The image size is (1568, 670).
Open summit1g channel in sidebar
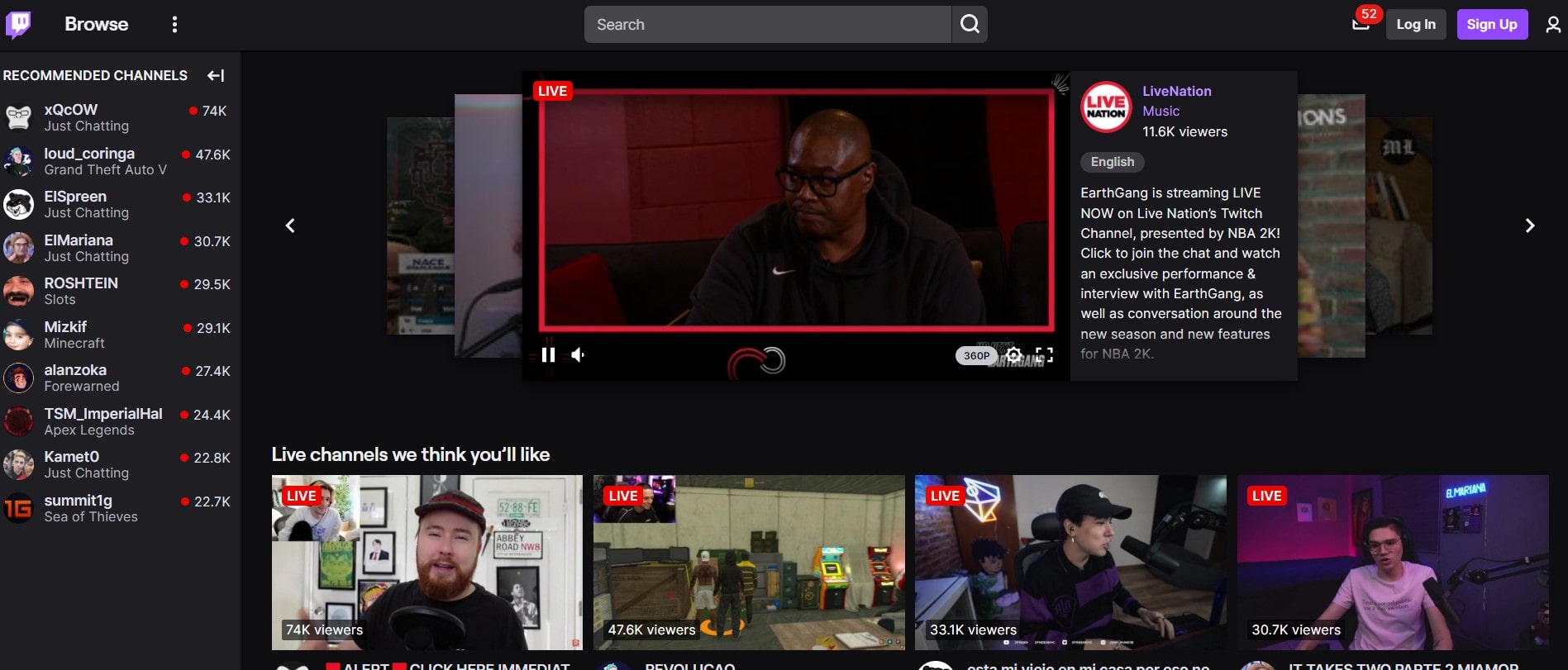[120, 508]
